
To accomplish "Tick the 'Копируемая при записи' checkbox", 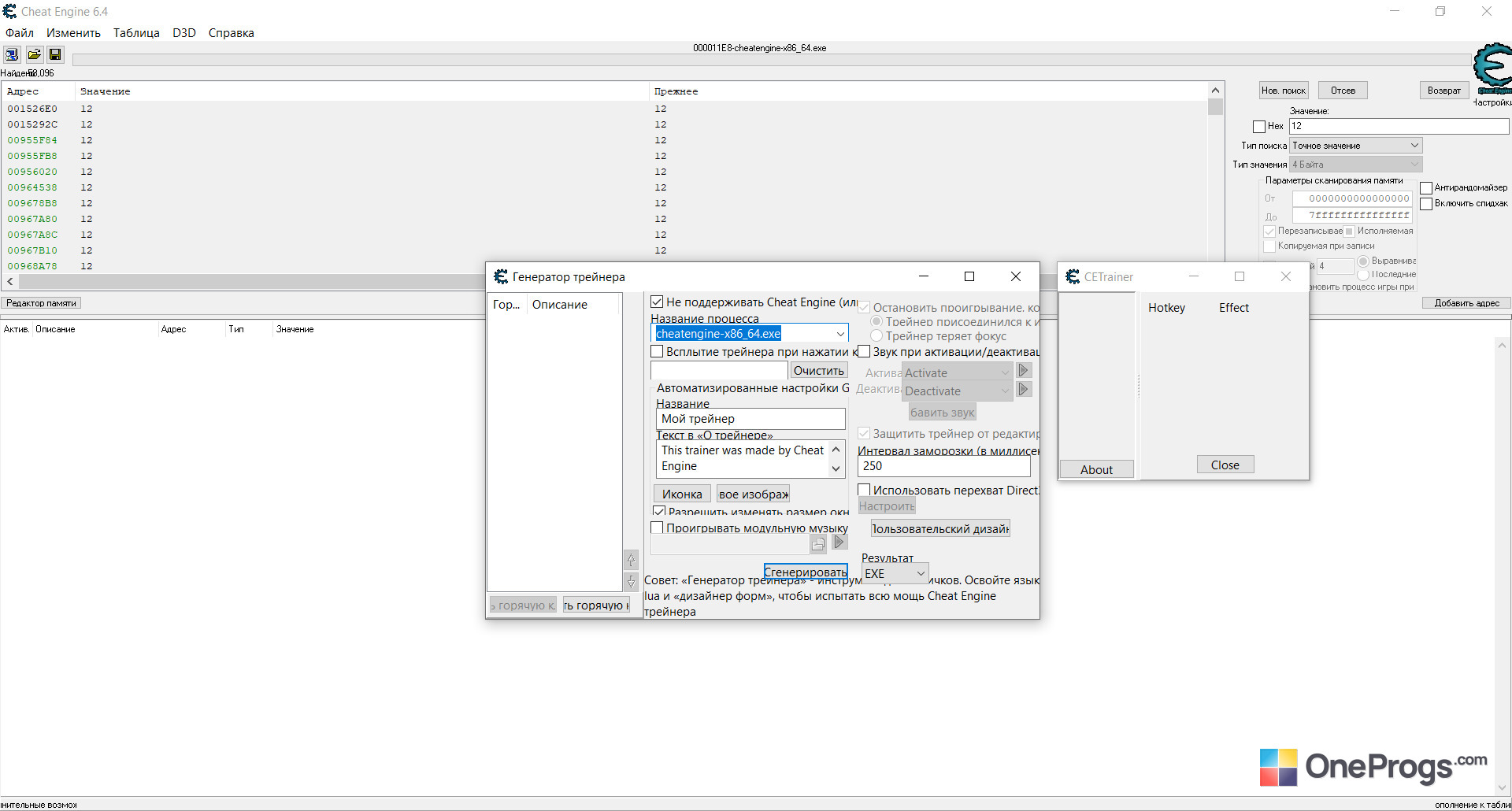I will point(1269,246).
